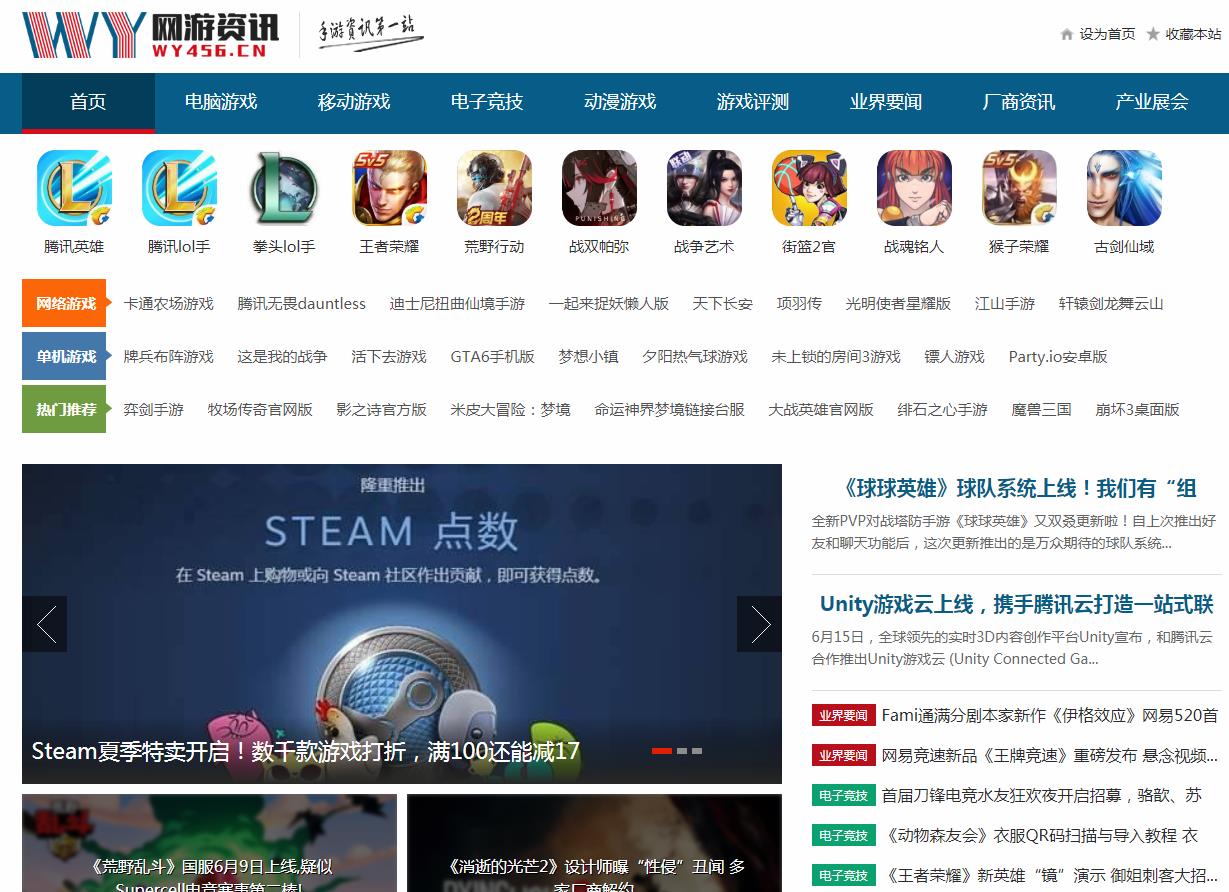Image resolution: width=1229 pixels, height=892 pixels.
Task: Go to 电脑游戏 navigation tab
Action: 221,102
